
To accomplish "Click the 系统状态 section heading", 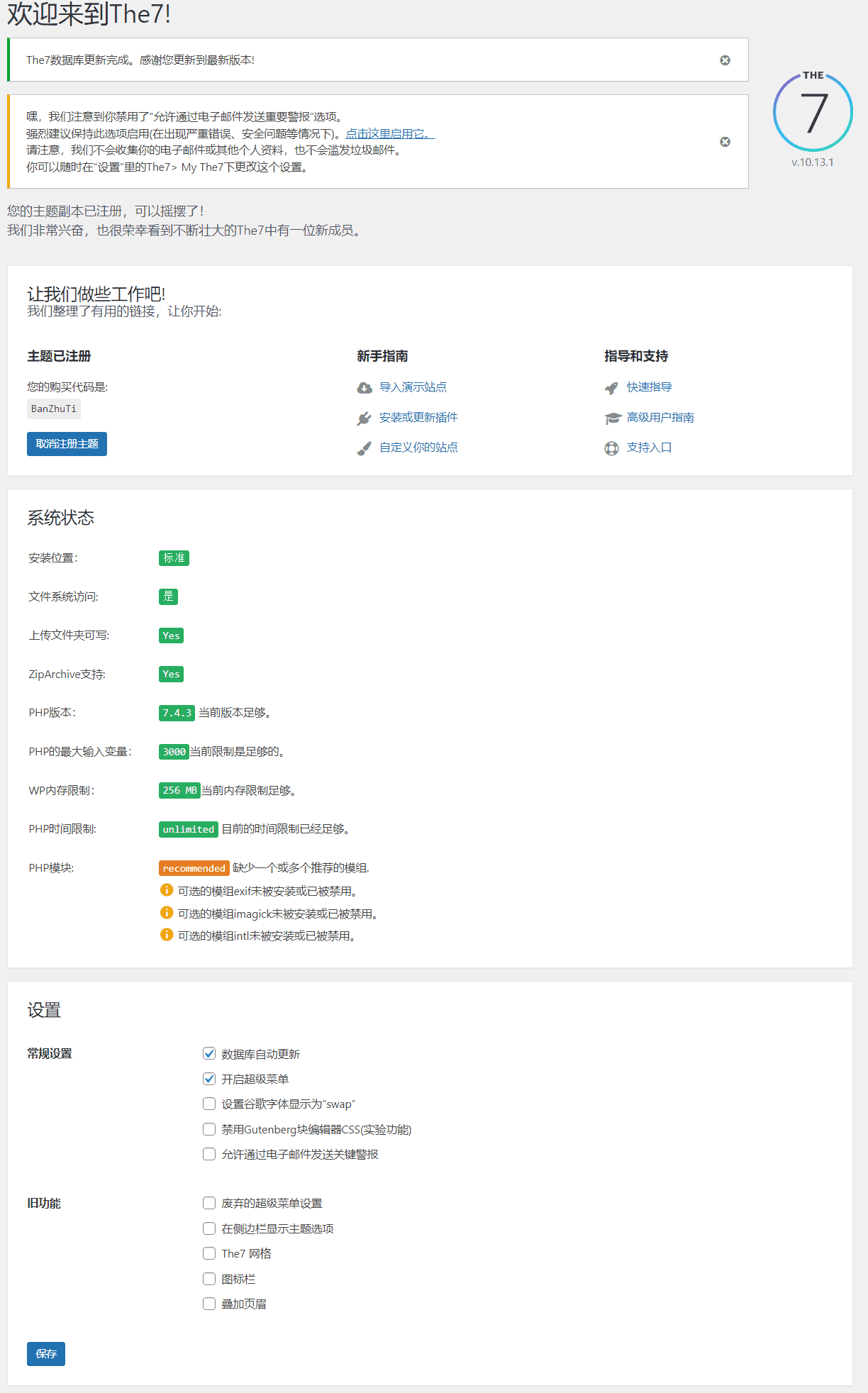I will pyautogui.click(x=60, y=518).
